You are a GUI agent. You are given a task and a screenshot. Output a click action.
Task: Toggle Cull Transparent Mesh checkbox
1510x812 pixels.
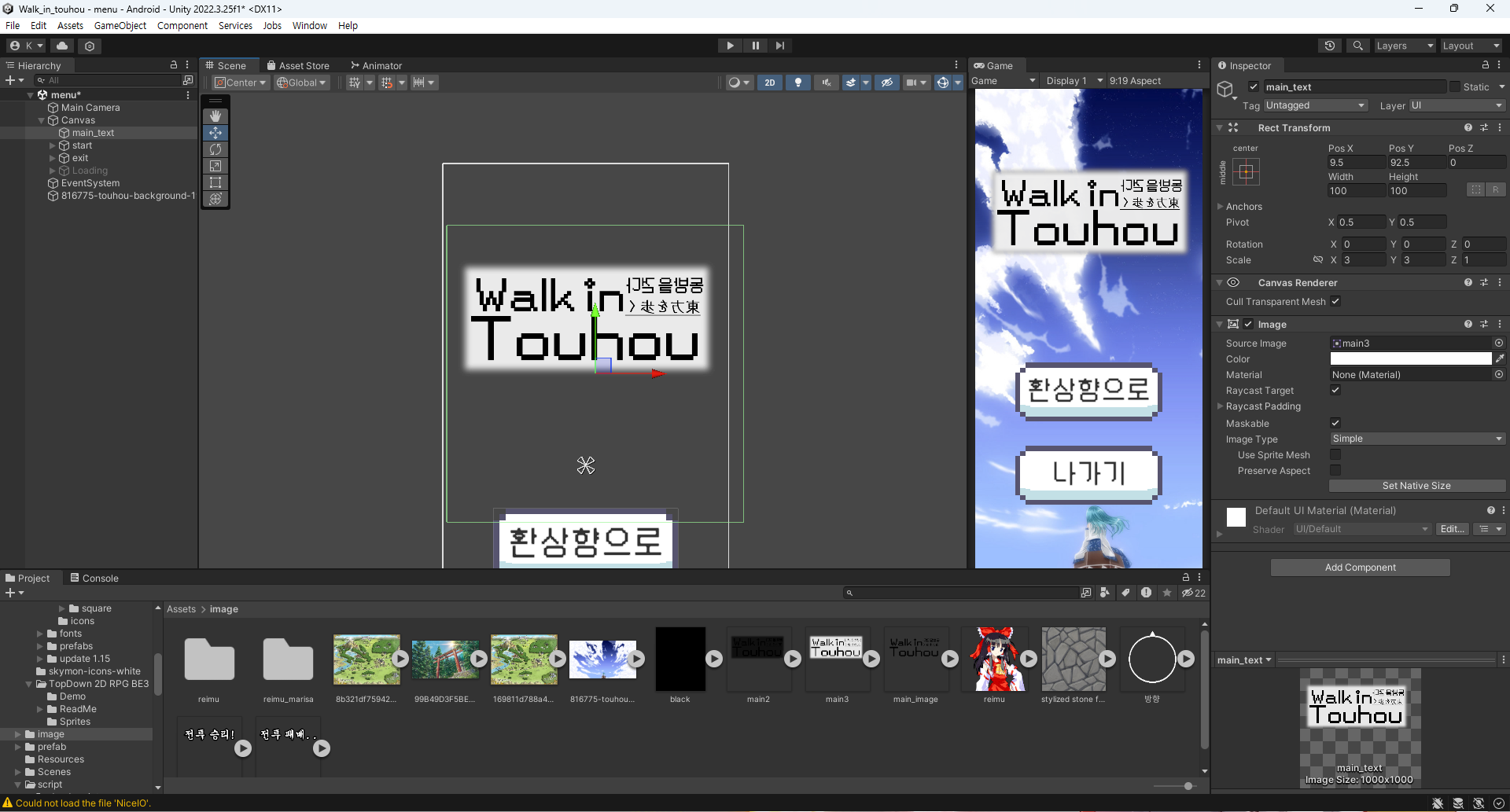1335,302
